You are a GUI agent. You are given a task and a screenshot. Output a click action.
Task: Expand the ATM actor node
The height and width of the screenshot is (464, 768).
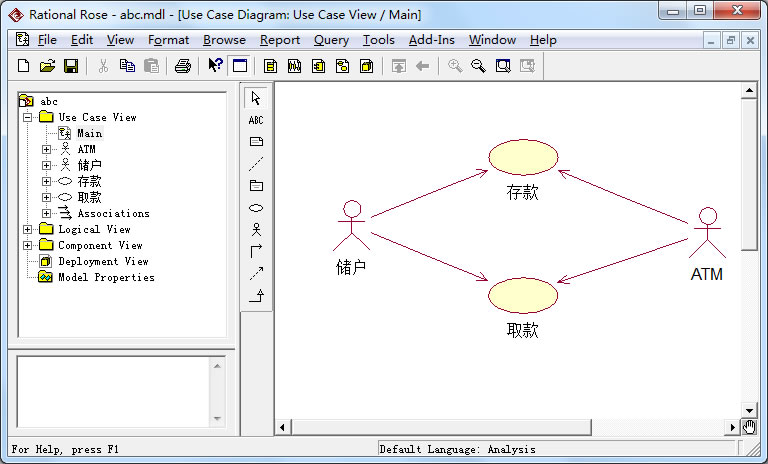tap(47, 149)
